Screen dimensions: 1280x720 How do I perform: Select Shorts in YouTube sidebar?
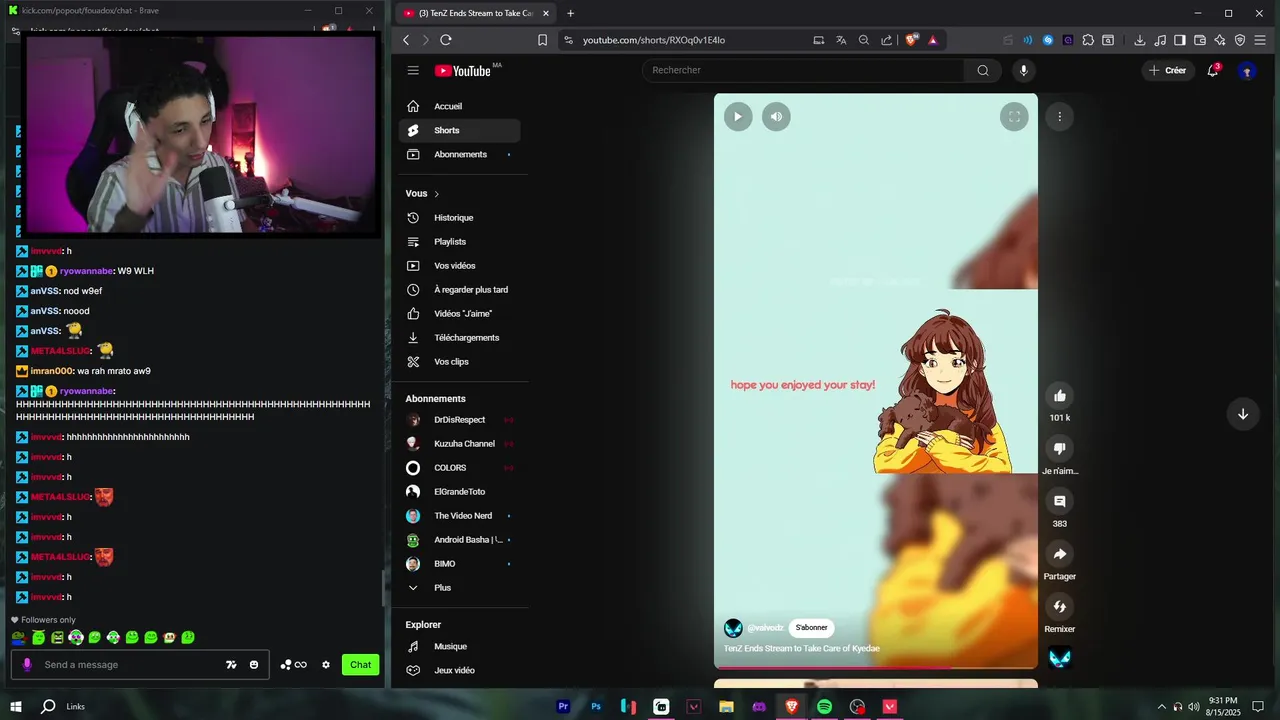(459, 130)
